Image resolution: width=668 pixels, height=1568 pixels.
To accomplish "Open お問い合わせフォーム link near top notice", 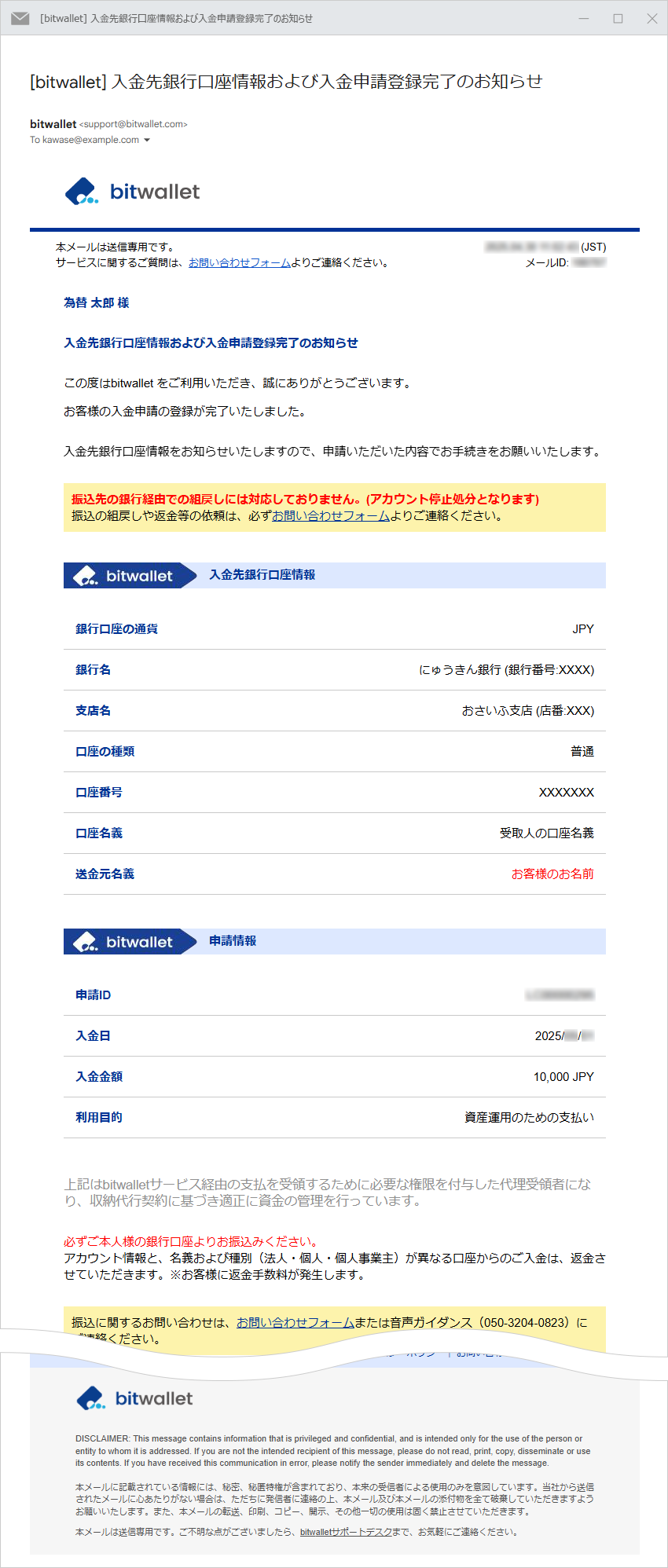I will coord(240,262).
